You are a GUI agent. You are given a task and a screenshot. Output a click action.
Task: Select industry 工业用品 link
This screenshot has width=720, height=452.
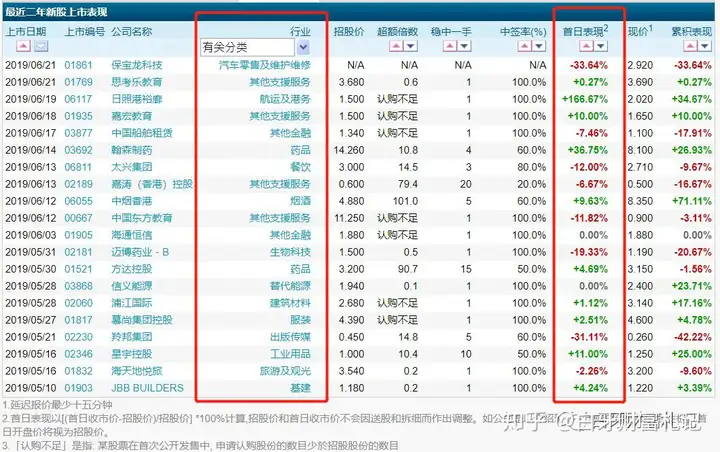coord(290,354)
